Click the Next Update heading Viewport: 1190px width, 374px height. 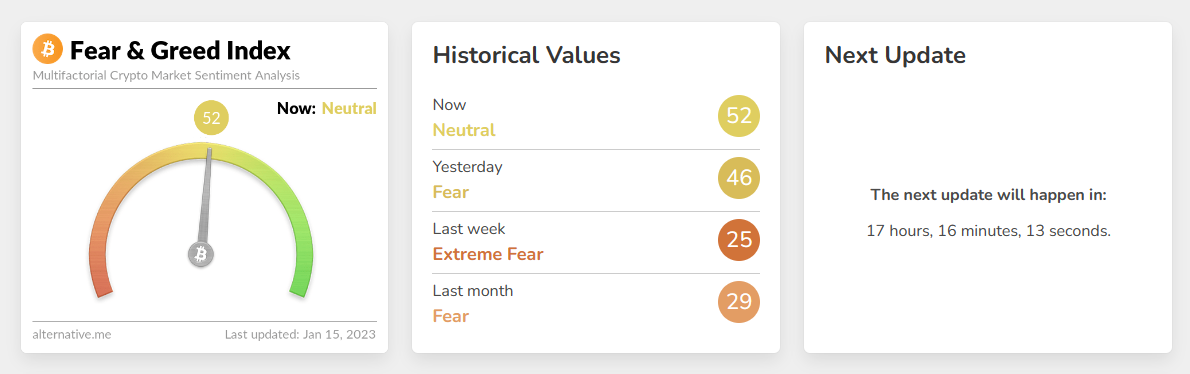(895, 55)
